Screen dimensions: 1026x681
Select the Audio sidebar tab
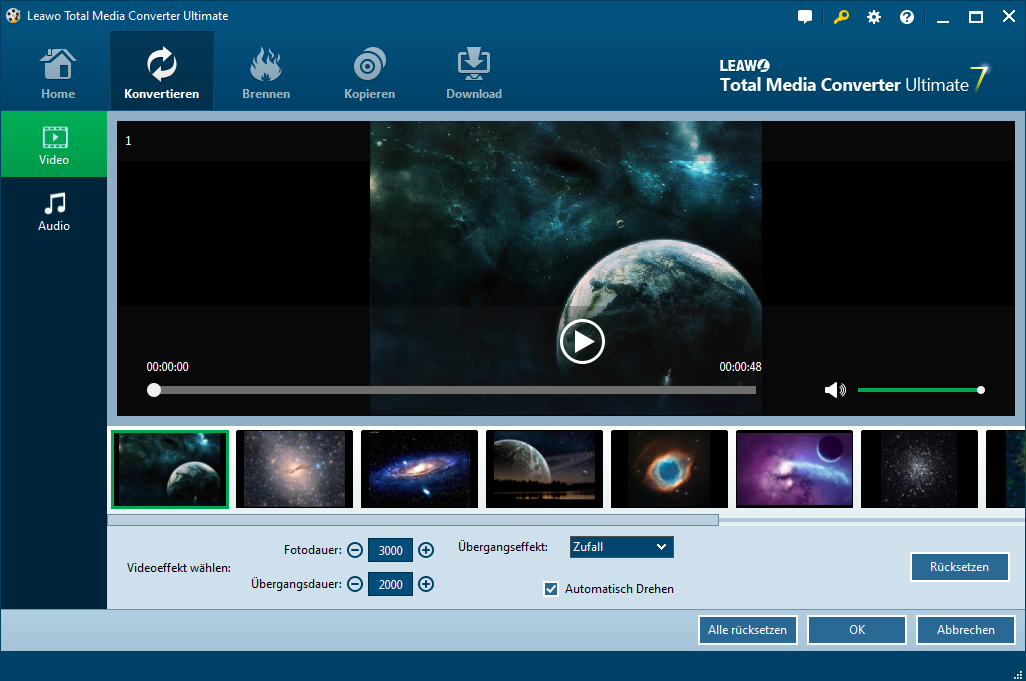click(x=54, y=211)
